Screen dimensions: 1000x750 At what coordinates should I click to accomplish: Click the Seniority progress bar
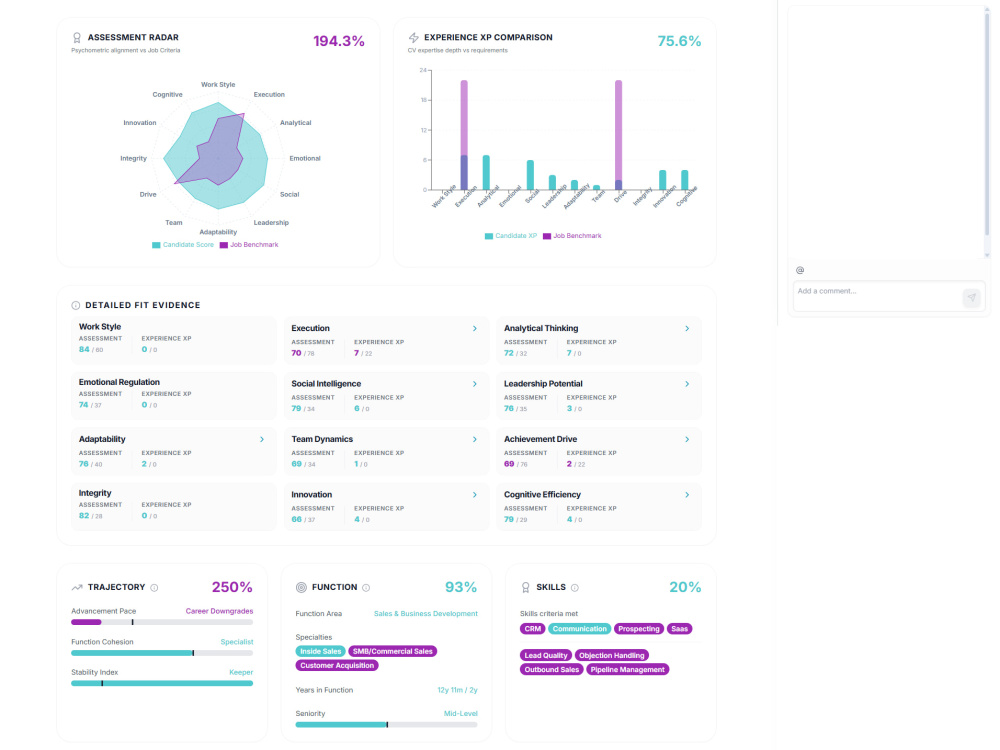pos(386,725)
